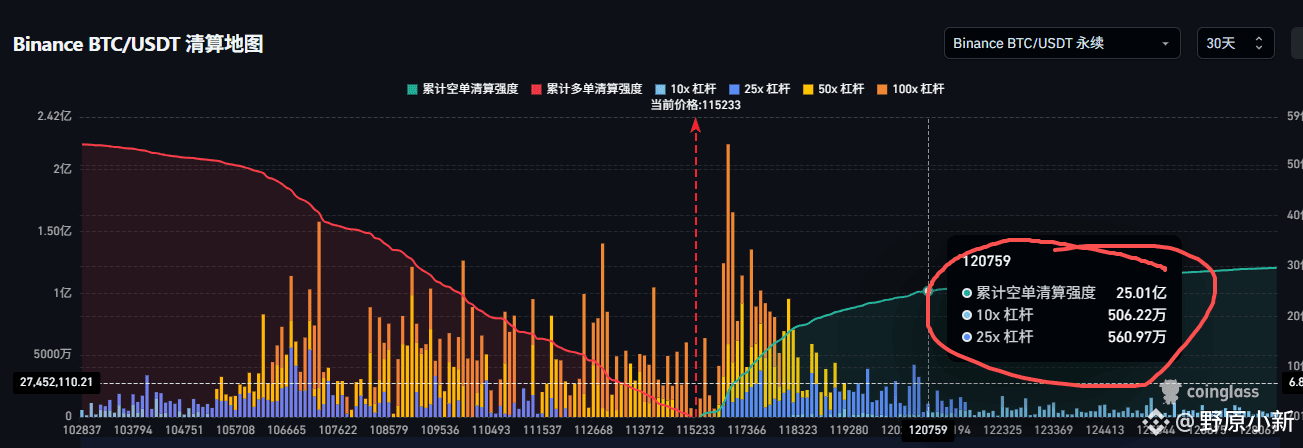Click the 2亿 y-axis label
This screenshot has width=1303, height=448.
pos(62,168)
